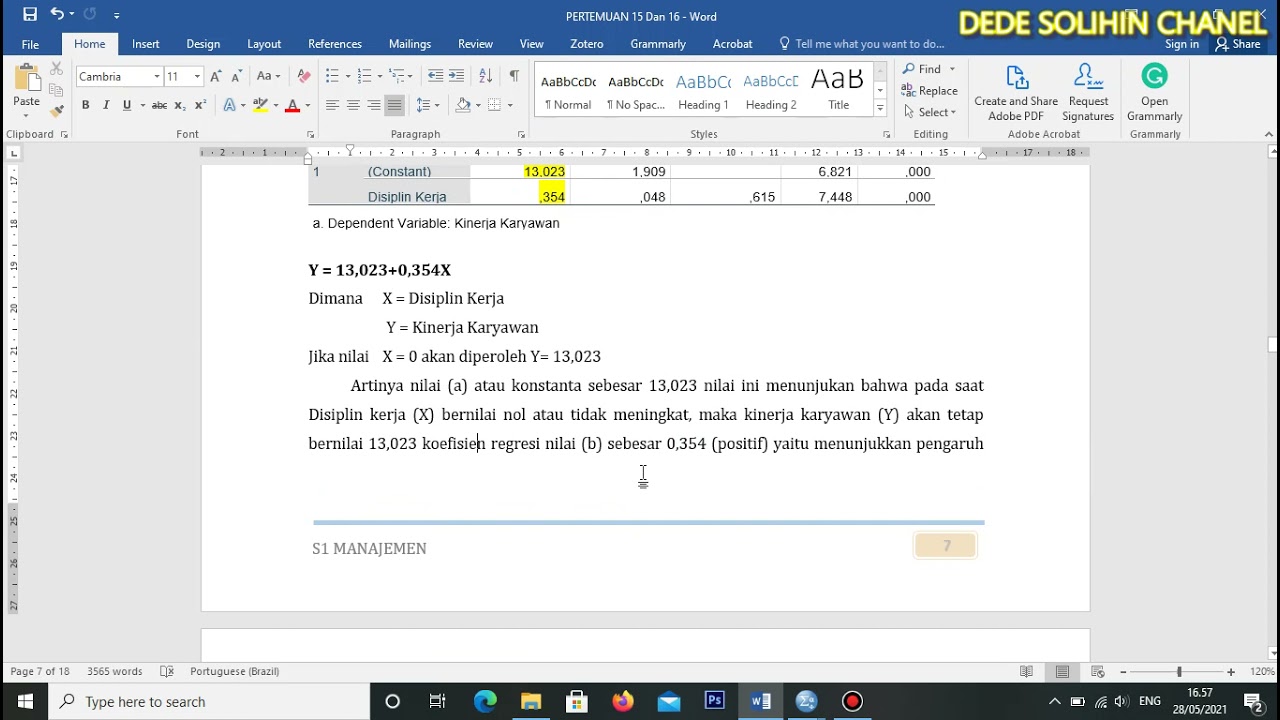Shrink the font size

[x=237, y=76]
